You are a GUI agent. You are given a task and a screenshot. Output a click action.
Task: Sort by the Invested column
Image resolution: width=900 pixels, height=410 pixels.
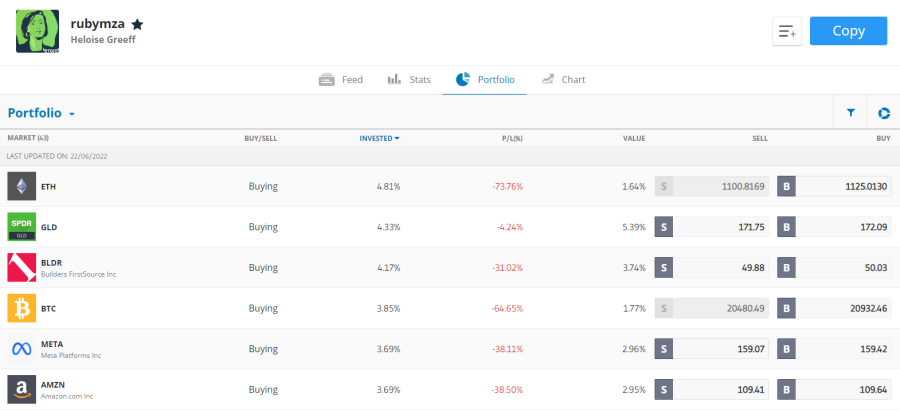tap(379, 138)
